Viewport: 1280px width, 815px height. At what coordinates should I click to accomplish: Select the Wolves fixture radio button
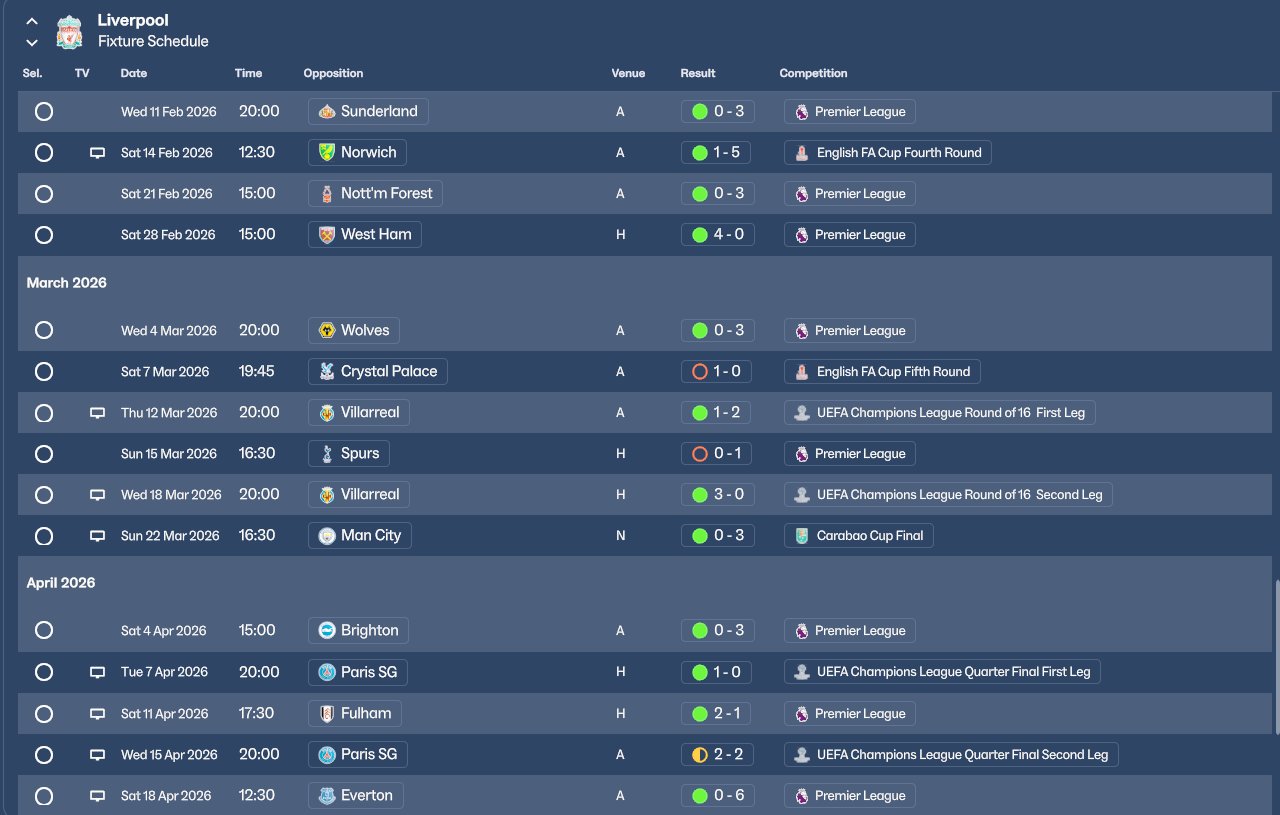point(44,331)
